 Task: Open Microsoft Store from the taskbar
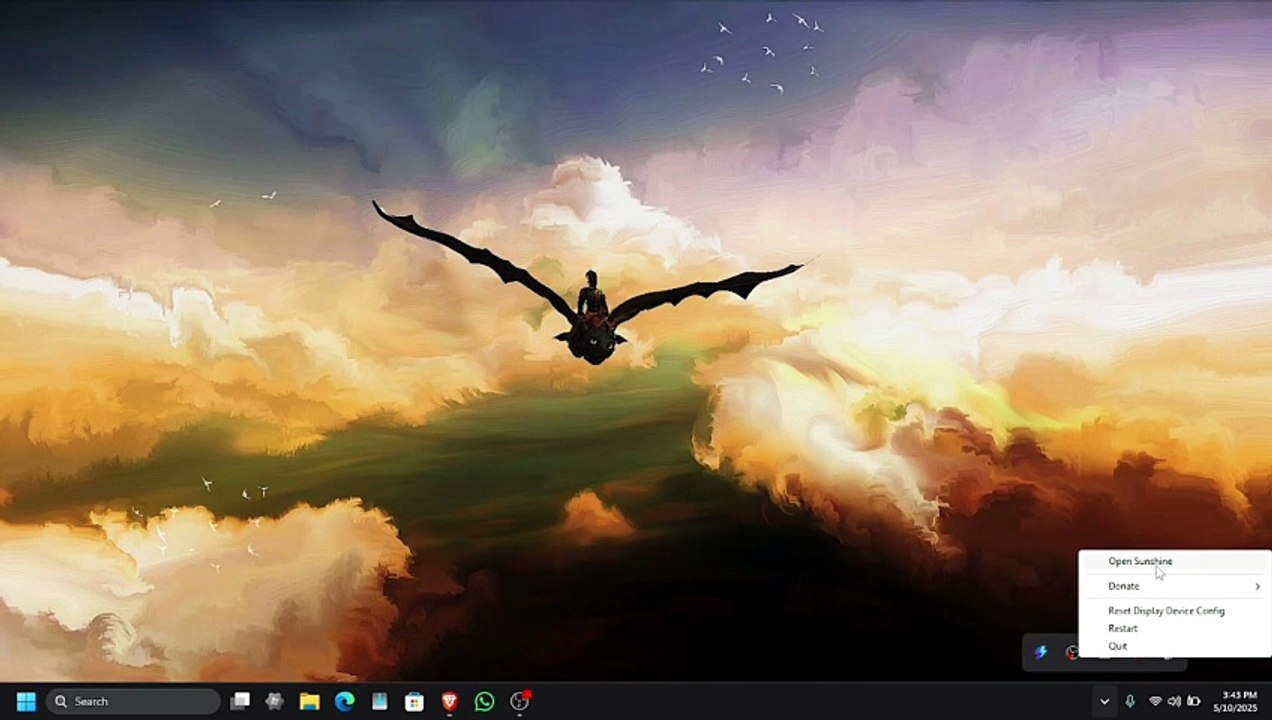414,701
